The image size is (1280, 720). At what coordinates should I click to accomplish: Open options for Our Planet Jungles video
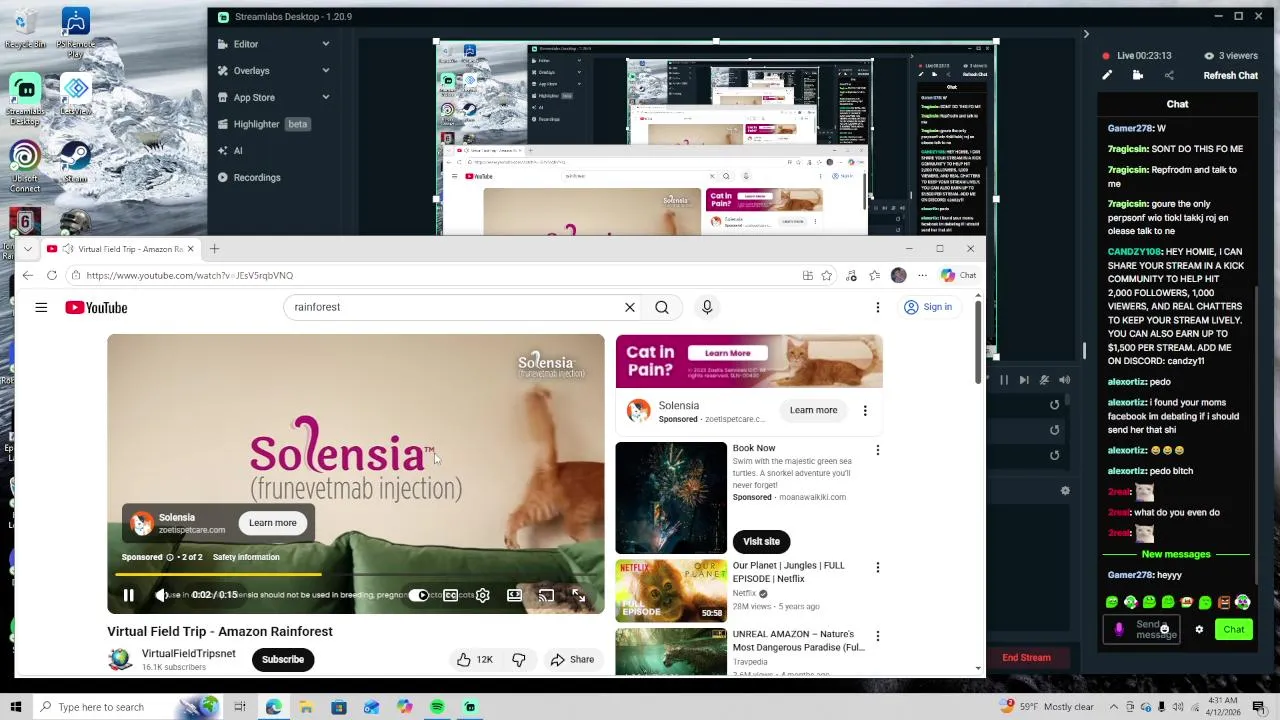click(x=878, y=567)
